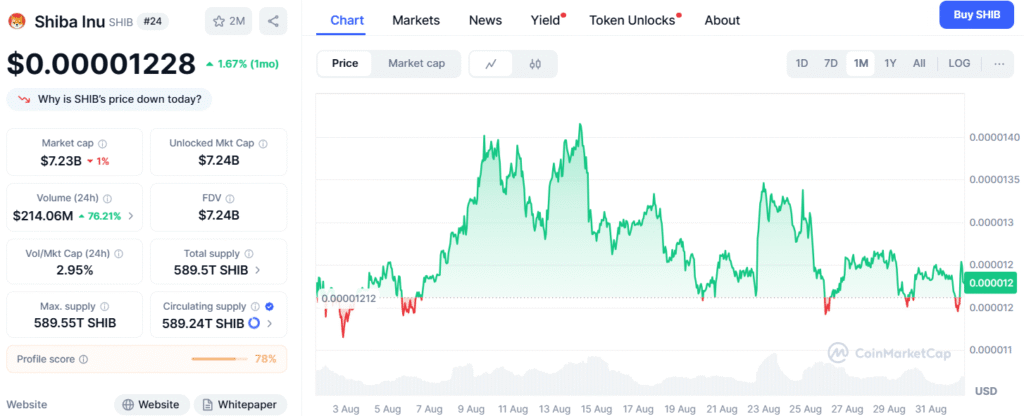
Task: Open the chart more-options ellipsis
Action: pyautogui.click(x=1000, y=64)
